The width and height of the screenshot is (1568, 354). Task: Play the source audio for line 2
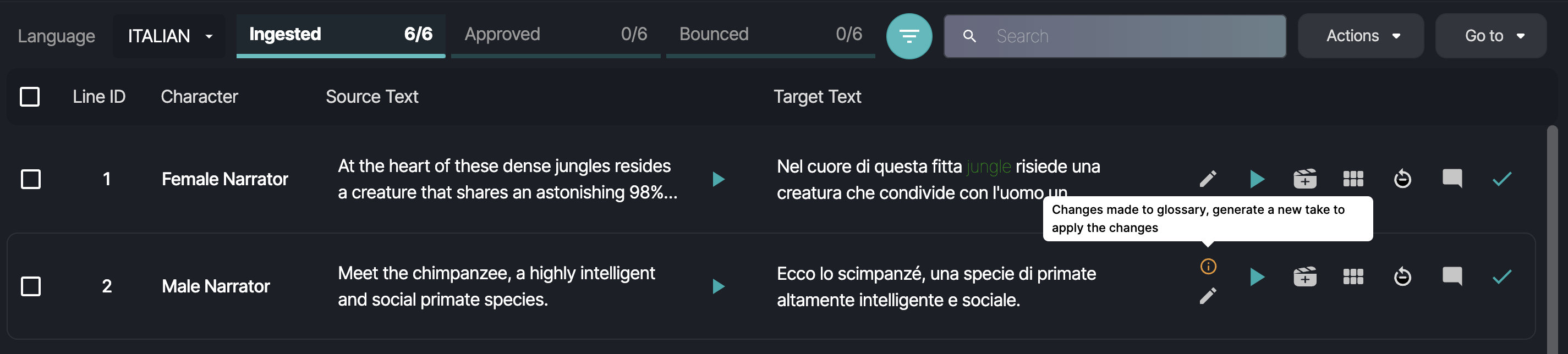point(719,286)
